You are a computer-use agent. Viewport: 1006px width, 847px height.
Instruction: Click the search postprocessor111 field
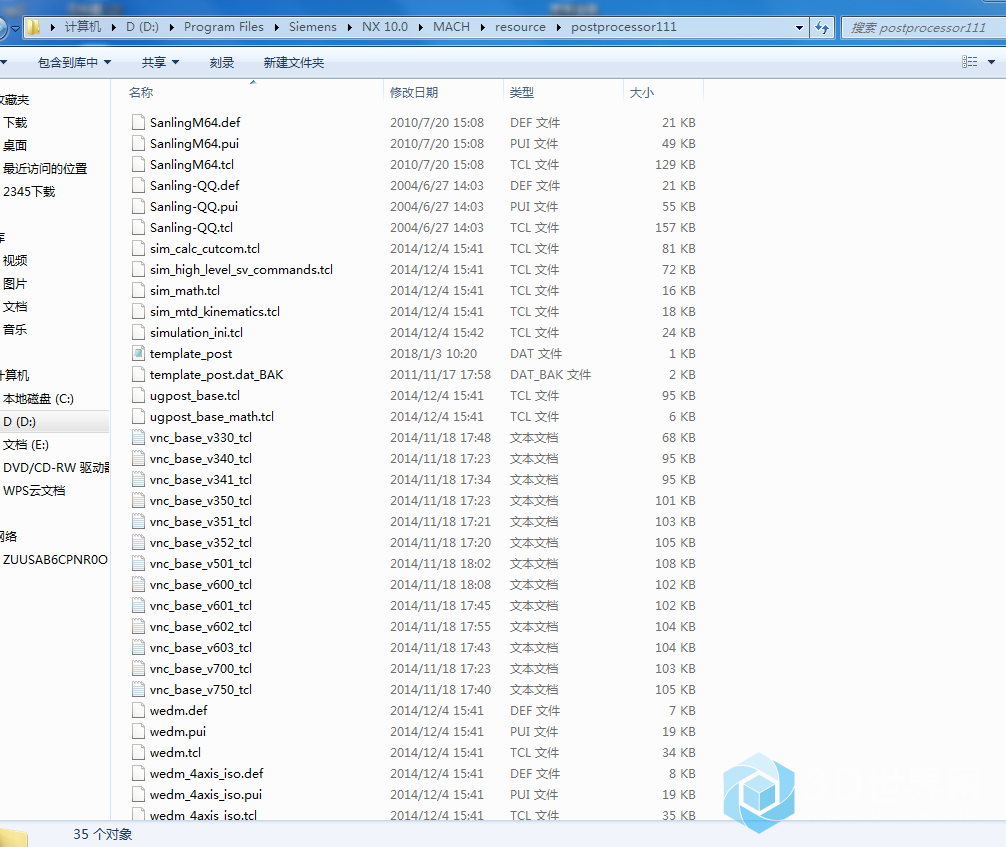tap(924, 28)
